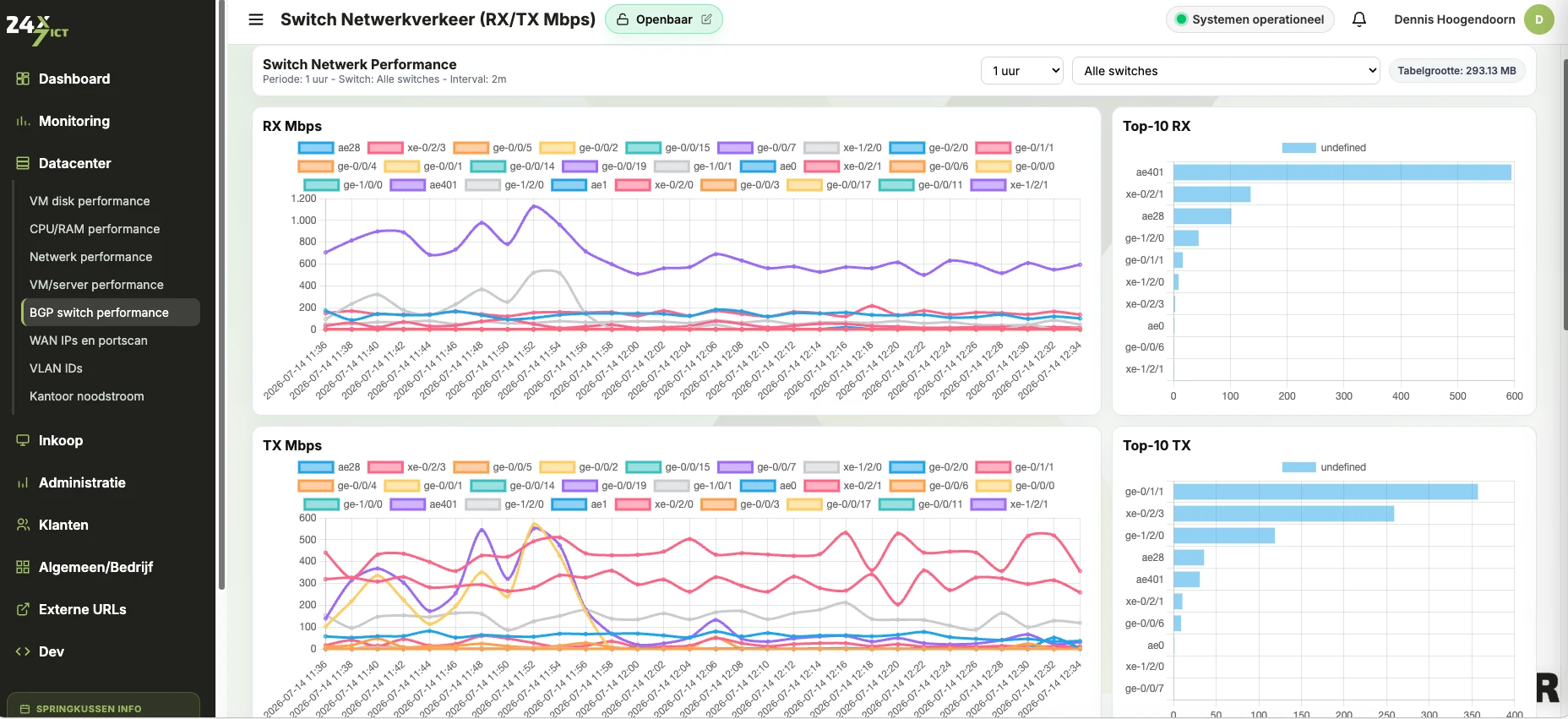Go to CPU/RAM performance page

point(95,229)
